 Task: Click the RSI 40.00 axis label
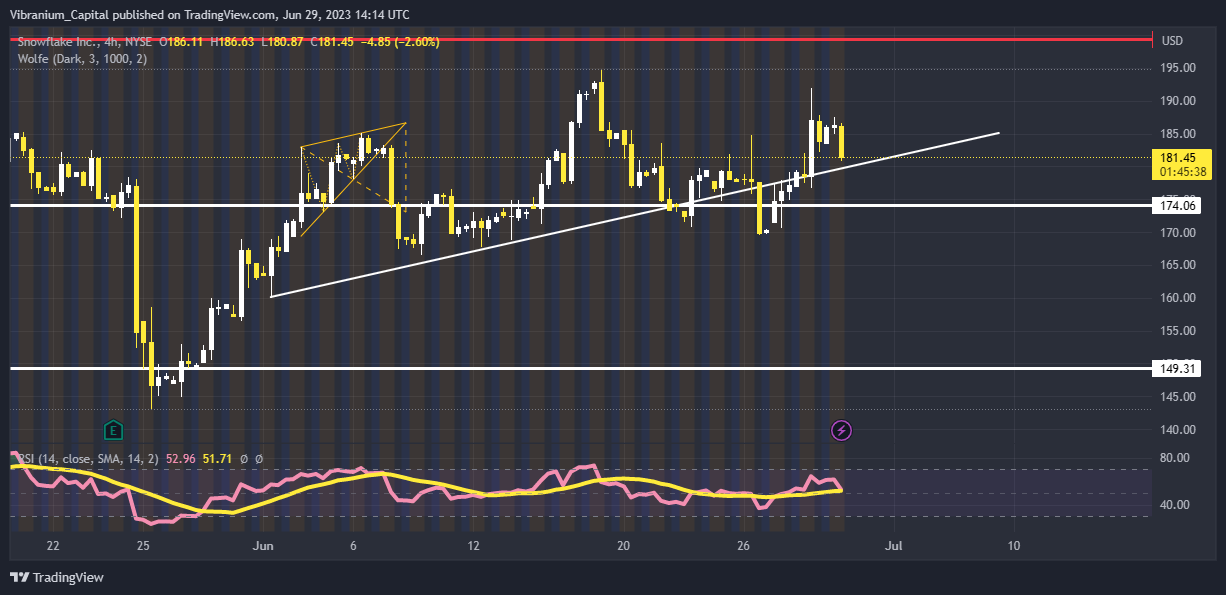click(x=1175, y=505)
